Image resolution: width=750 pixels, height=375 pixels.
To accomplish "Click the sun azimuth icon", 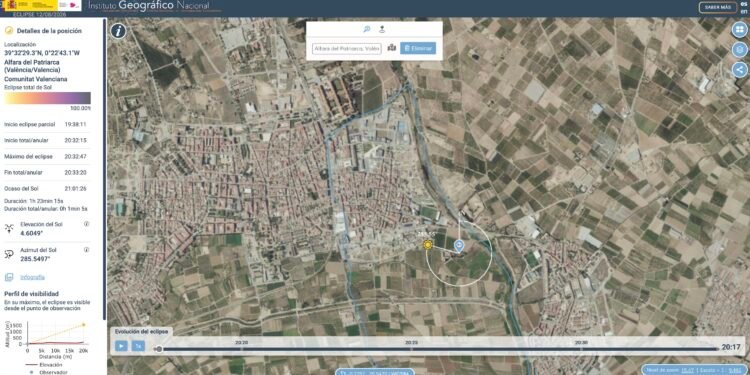I will point(9,254).
